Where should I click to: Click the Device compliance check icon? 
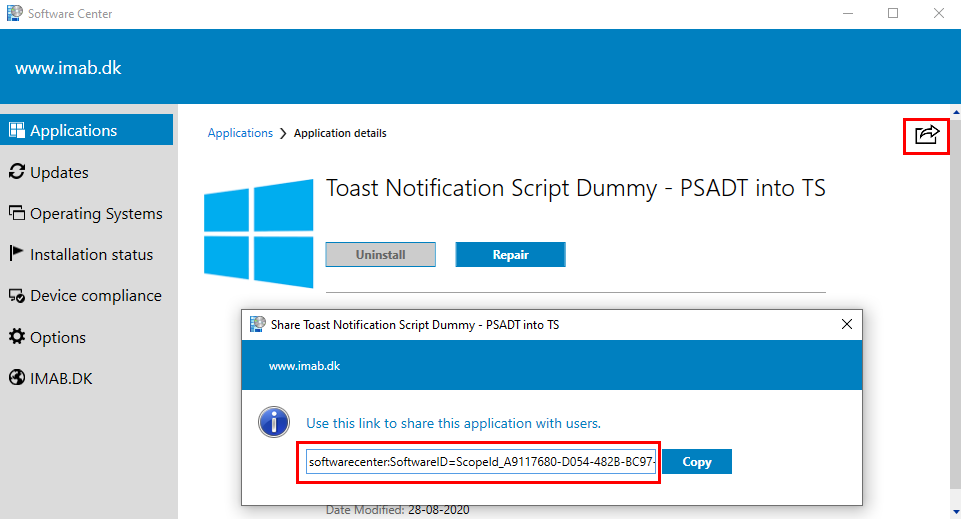point(17,295)
